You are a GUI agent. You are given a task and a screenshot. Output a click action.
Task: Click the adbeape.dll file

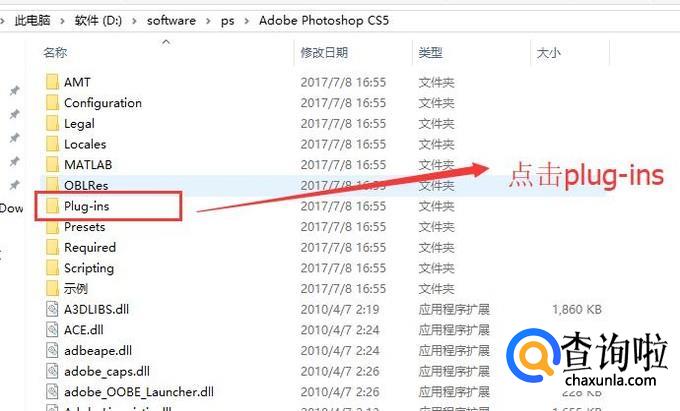[98, 350]
